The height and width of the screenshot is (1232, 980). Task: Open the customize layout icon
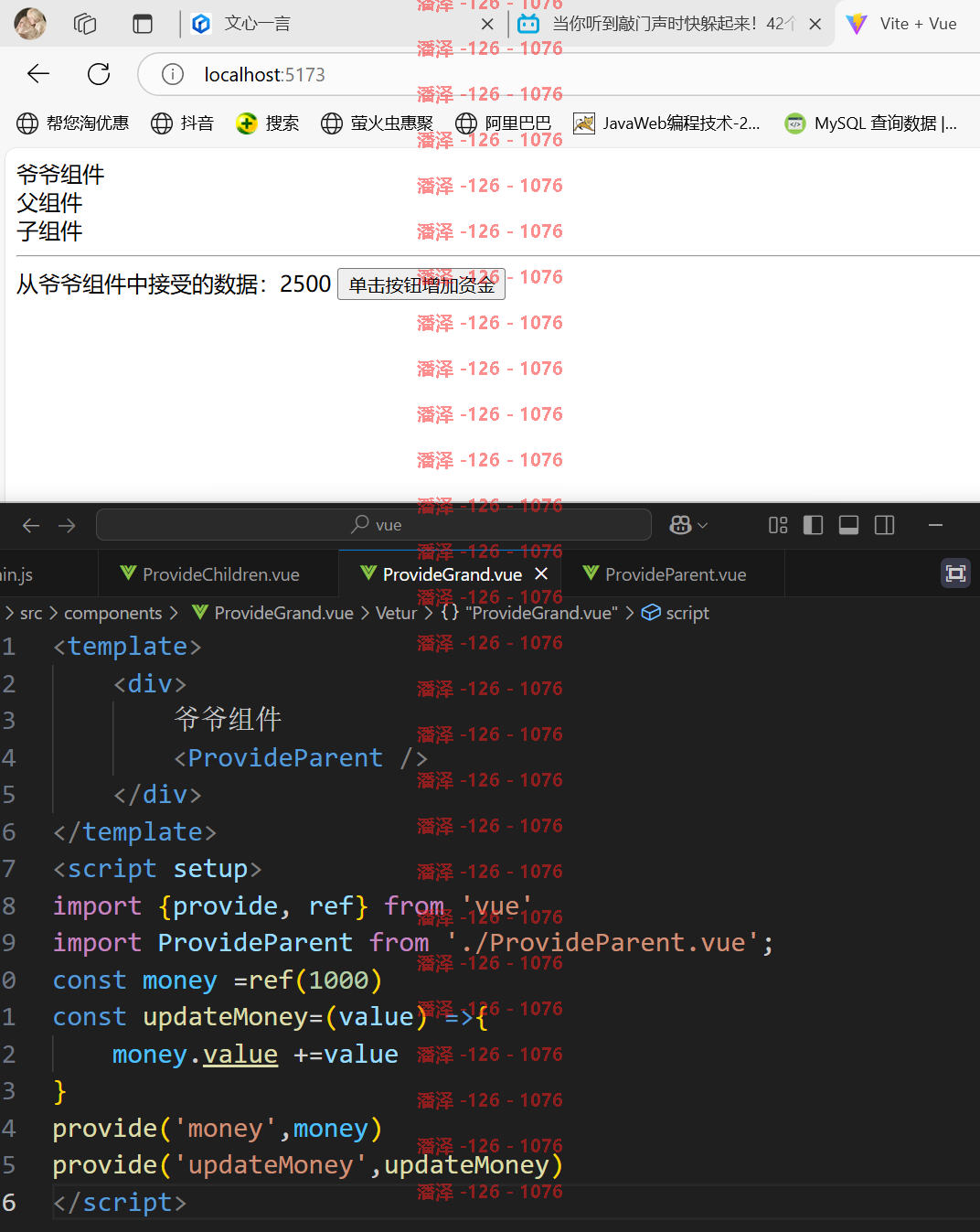[778, 525]
